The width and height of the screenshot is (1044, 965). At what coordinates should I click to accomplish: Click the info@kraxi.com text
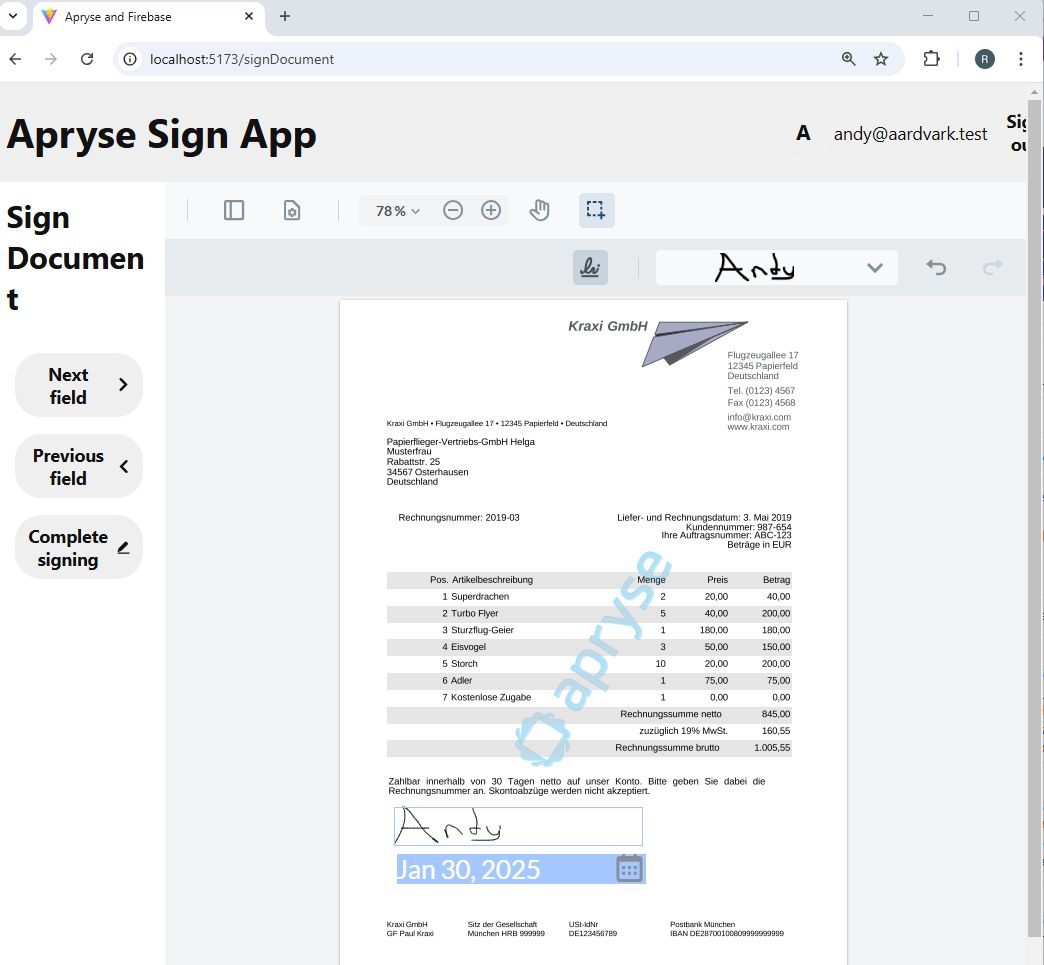pyautogui.click(x=759, y=417)
